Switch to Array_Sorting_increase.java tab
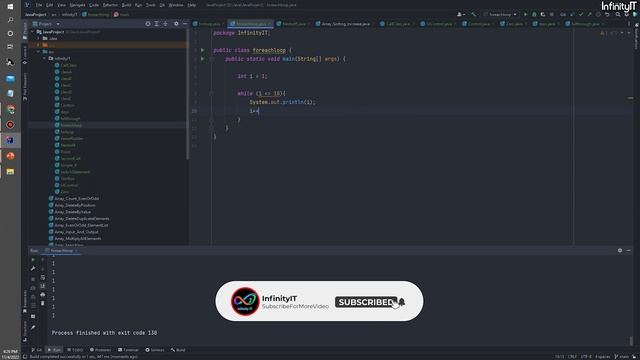 [345, 24]
